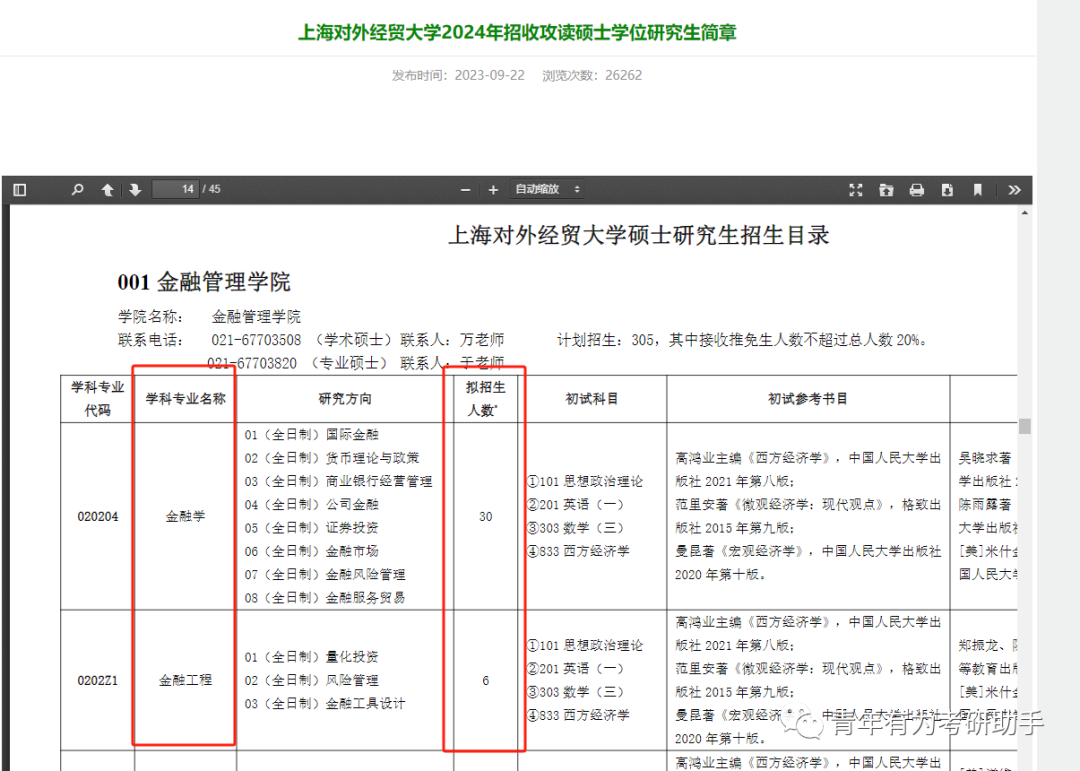The image size is (1080, 771).
Task: Click the 学科专业代码 column header
Action: pyautogui.click(x=98, y=399)
